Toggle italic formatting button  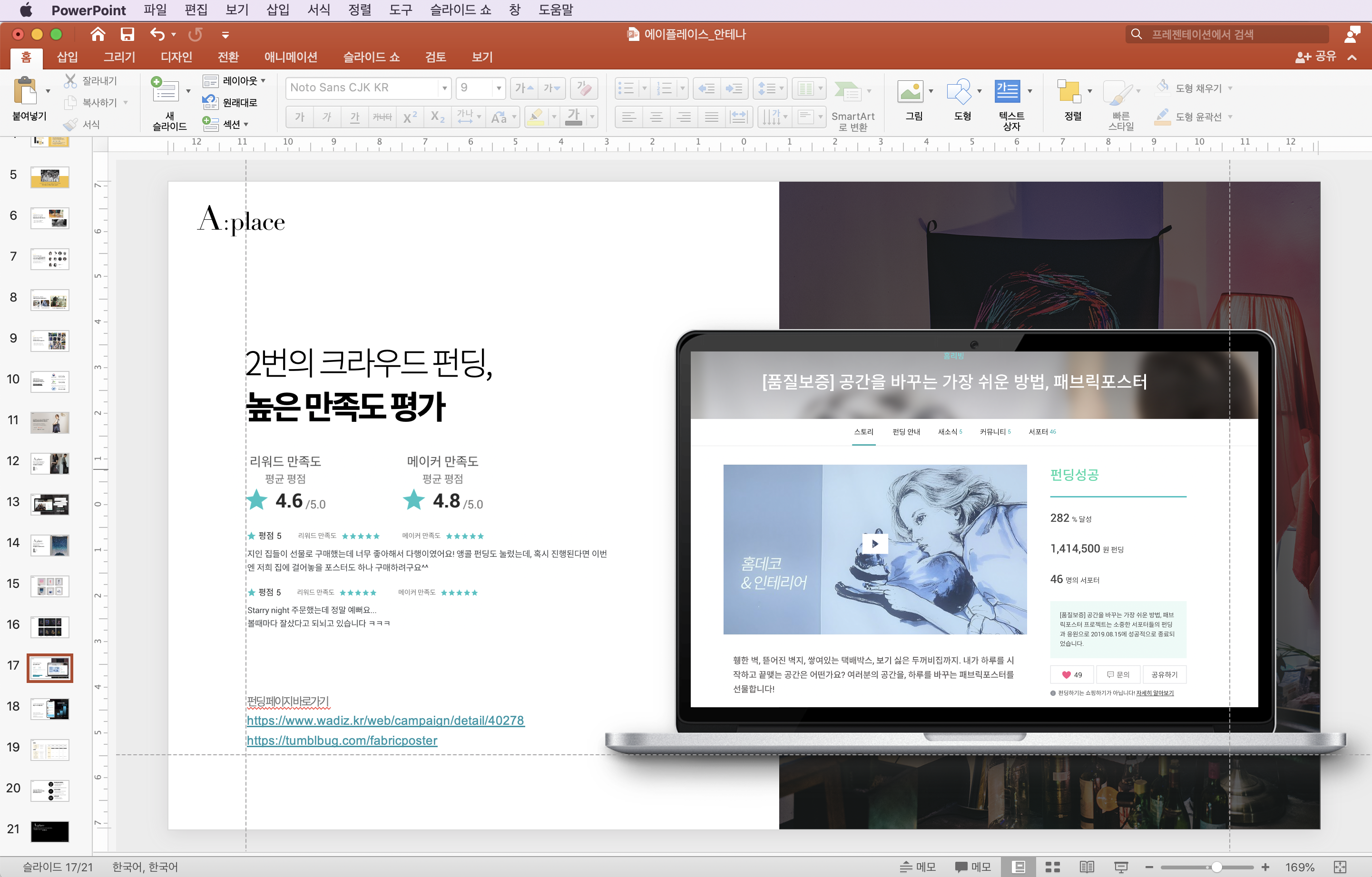327,117
